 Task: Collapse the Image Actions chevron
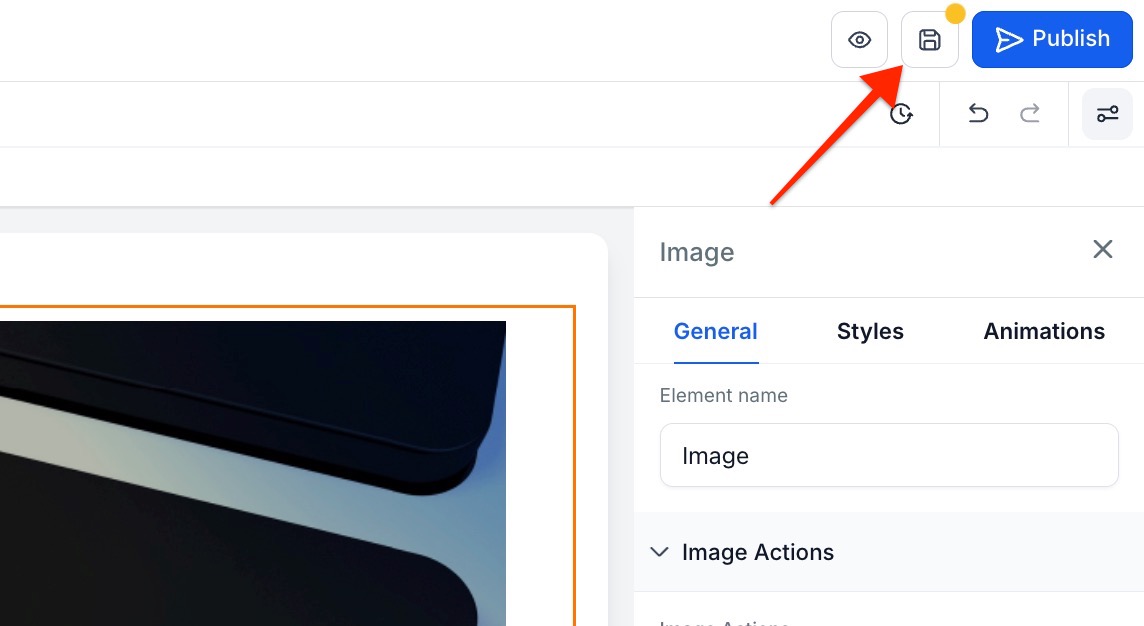[x=659, y=552]
